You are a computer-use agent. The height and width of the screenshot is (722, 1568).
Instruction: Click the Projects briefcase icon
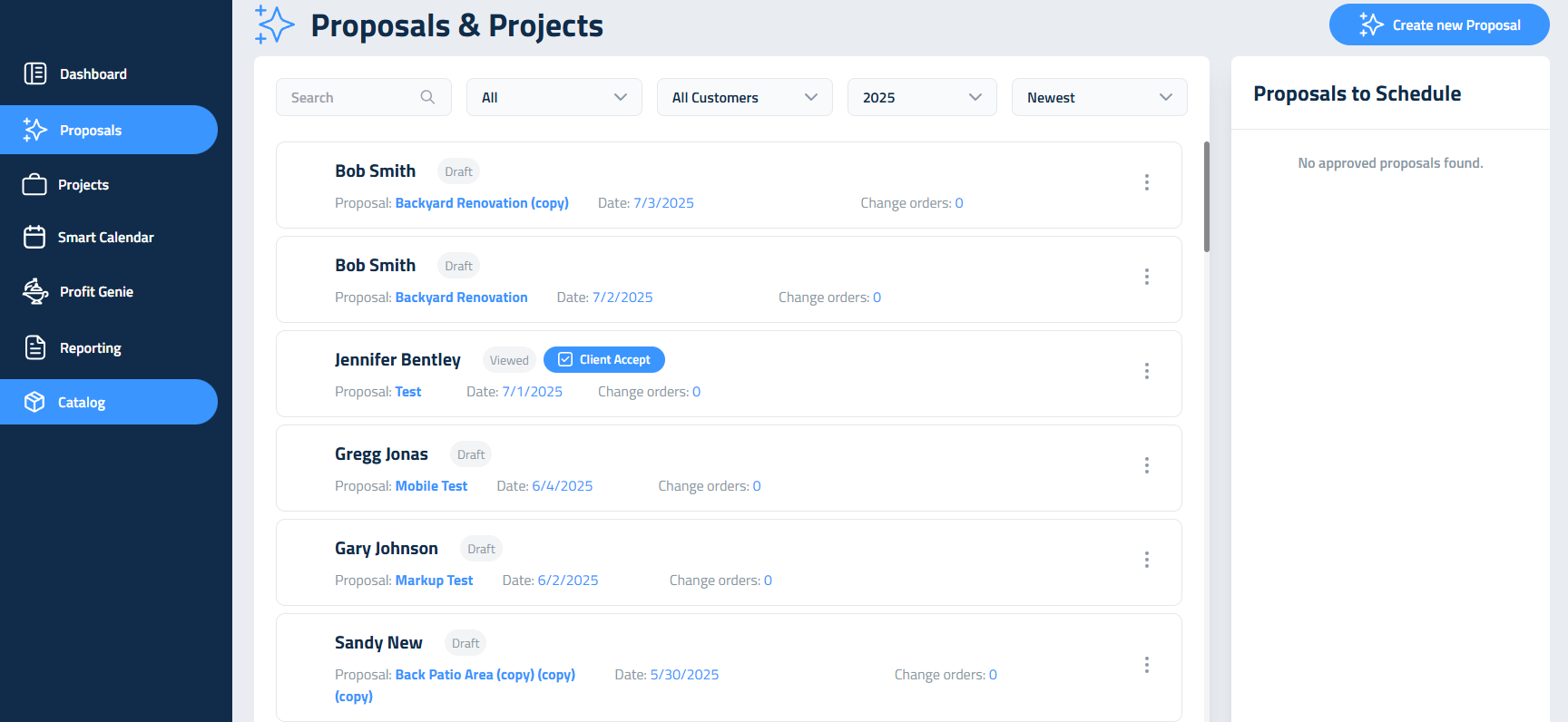(34, 185)
